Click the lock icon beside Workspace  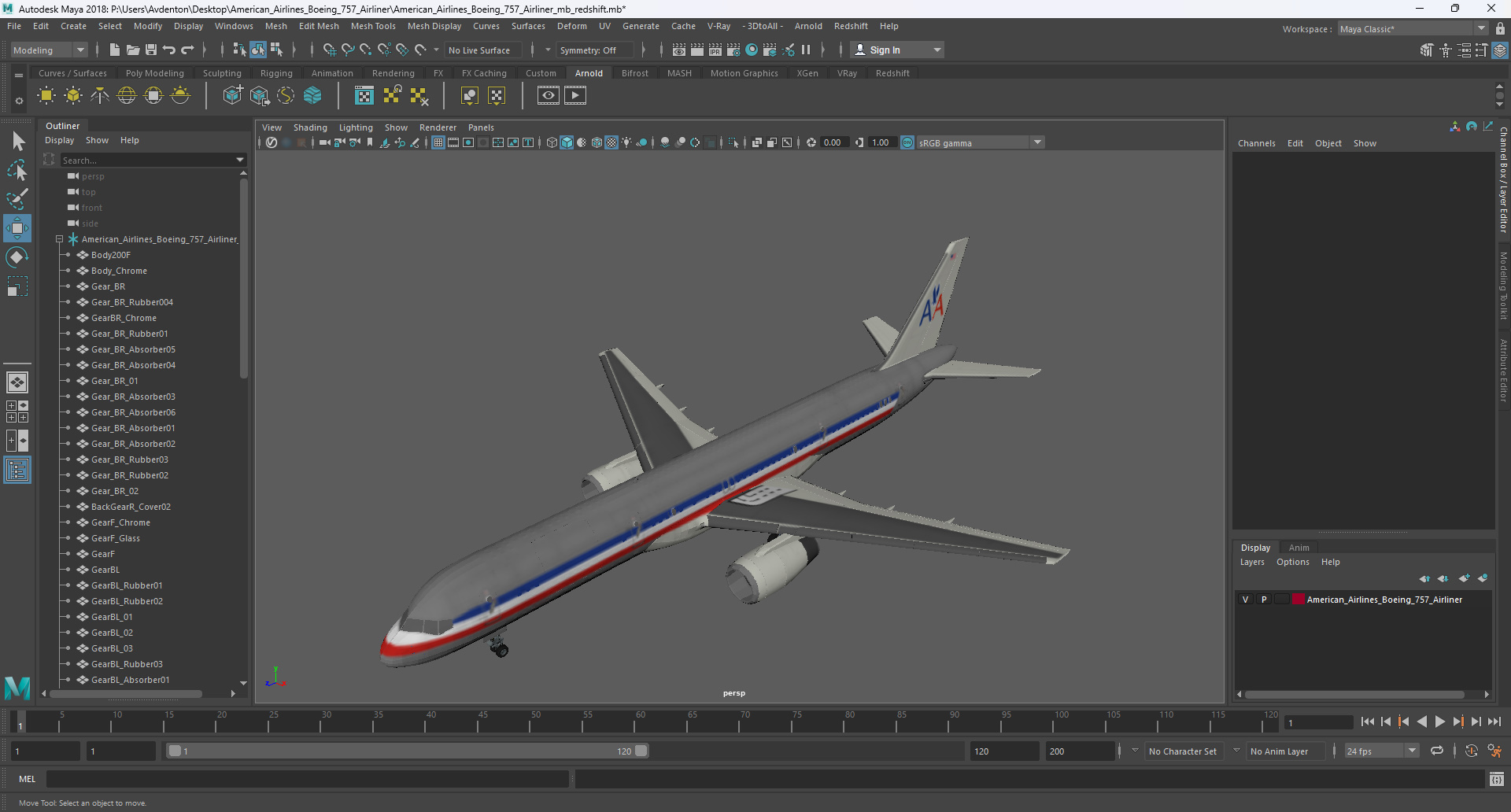coord(1500,28)
